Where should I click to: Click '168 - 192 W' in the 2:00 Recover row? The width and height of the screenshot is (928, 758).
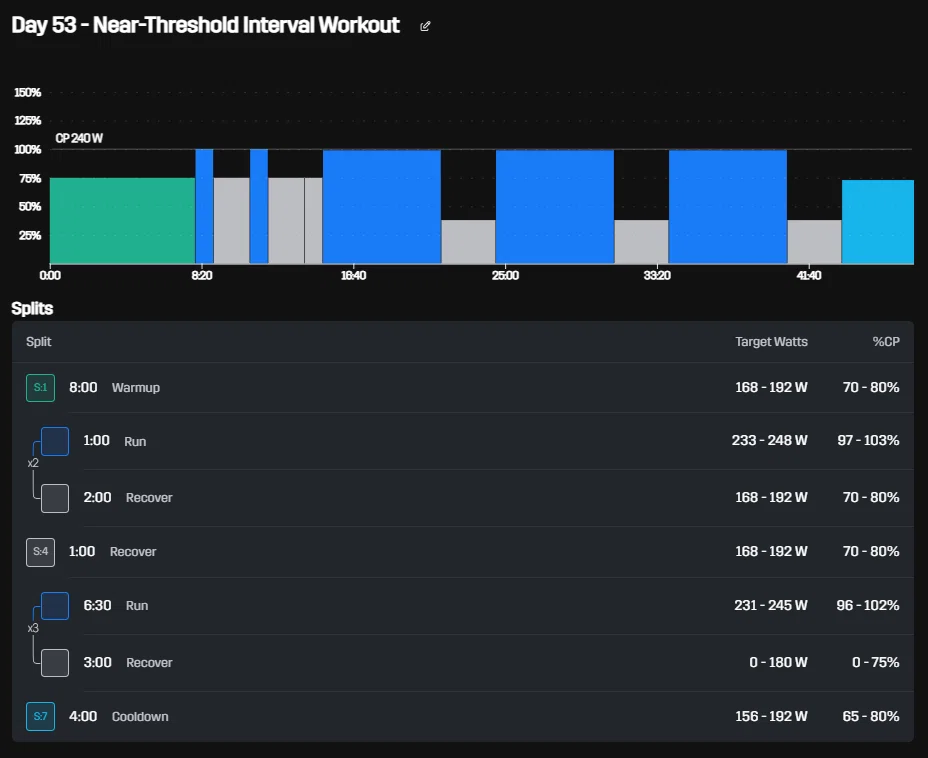[771, 497]
